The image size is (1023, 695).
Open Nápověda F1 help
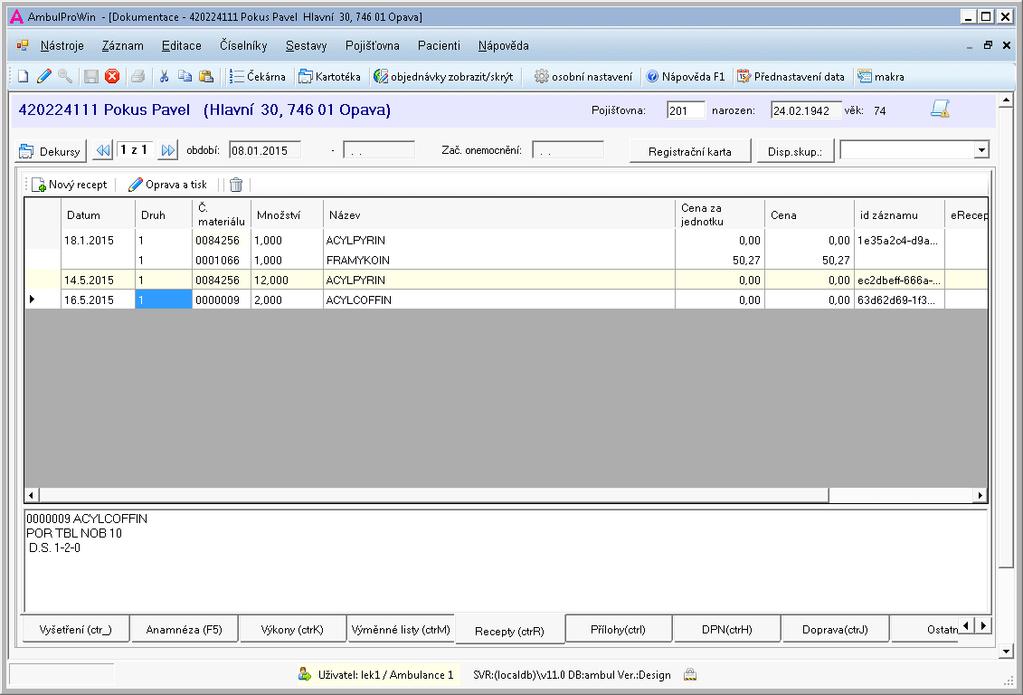tap(685, 76)
